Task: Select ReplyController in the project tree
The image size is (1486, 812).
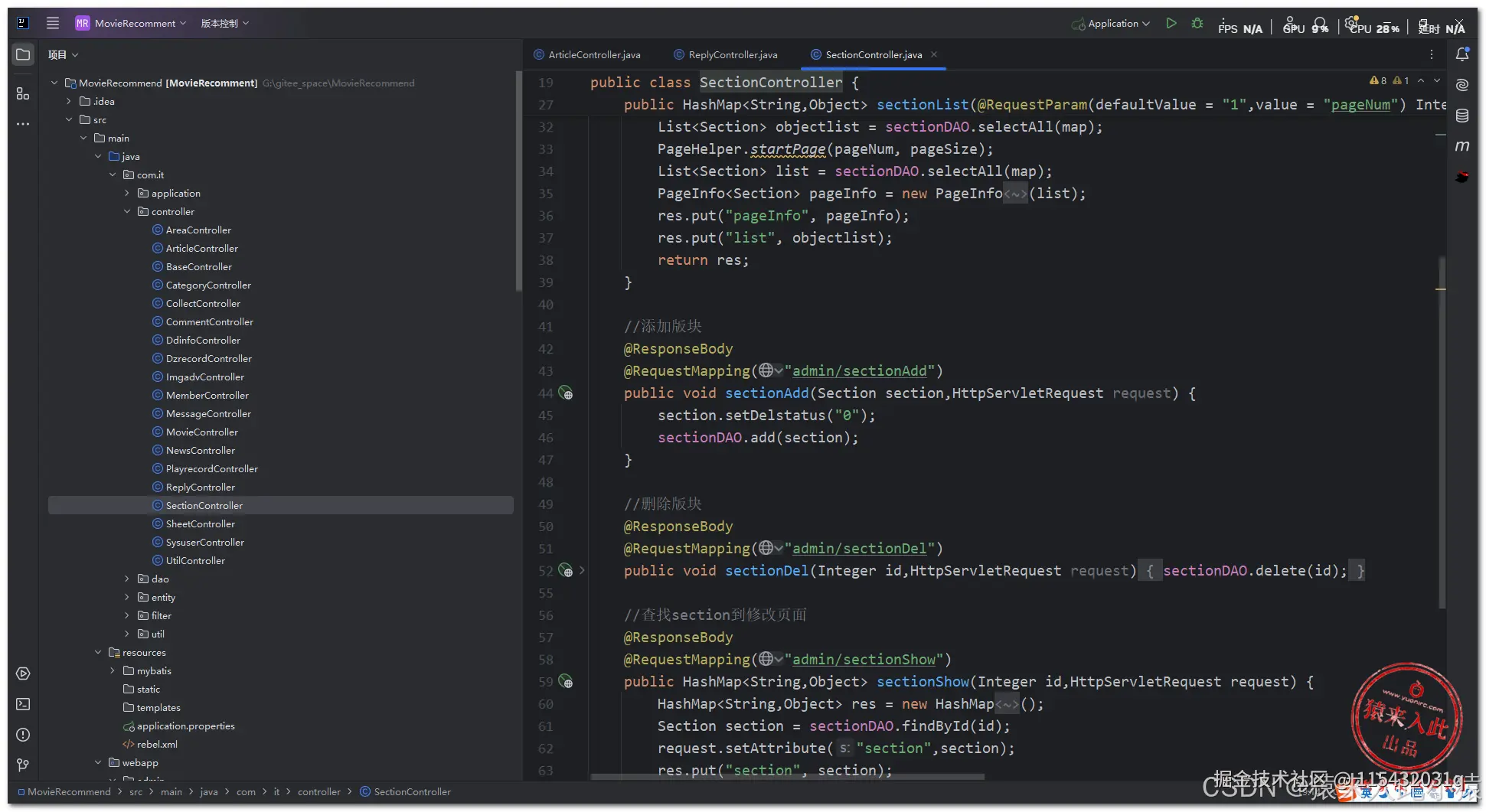Action: [x=200, y=487]
